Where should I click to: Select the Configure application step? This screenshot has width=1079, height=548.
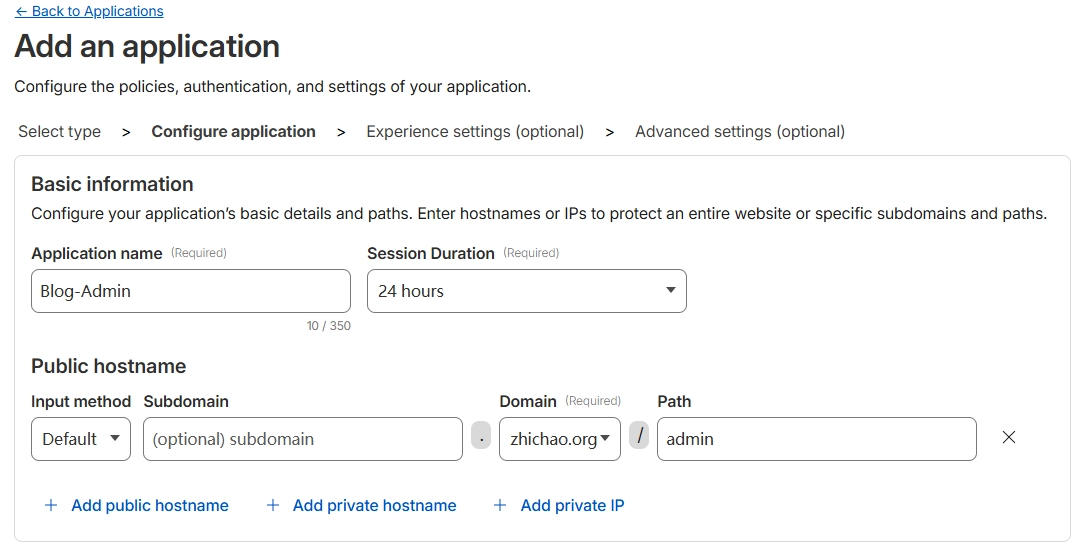click(233, 132)
